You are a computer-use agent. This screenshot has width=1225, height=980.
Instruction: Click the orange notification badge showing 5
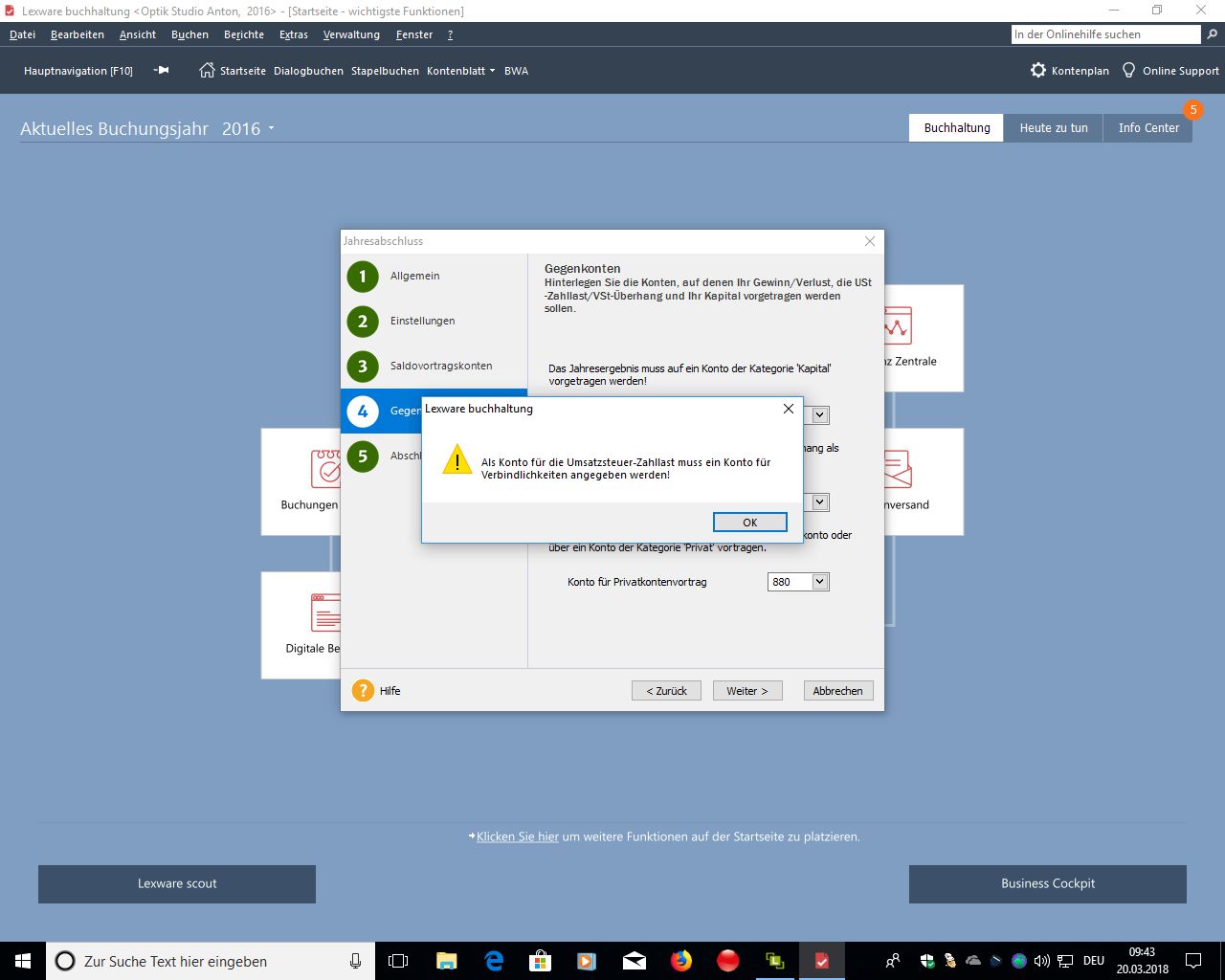pyautogui.click(x=1193, y=110)
